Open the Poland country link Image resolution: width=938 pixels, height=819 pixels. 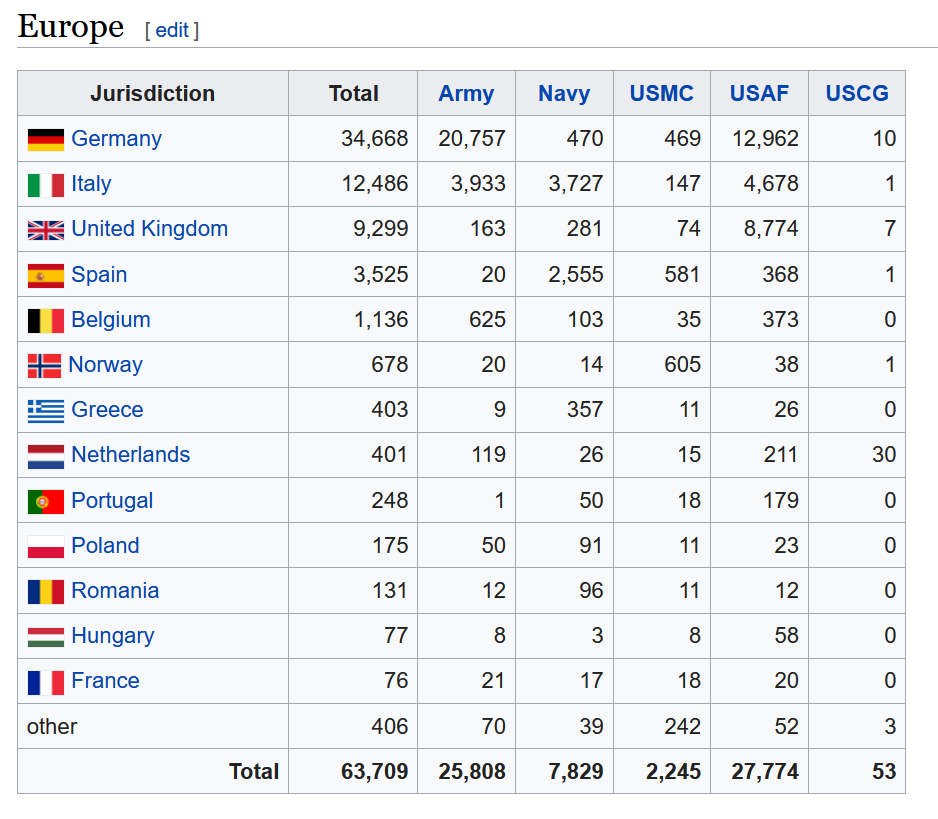pos(105,546)
